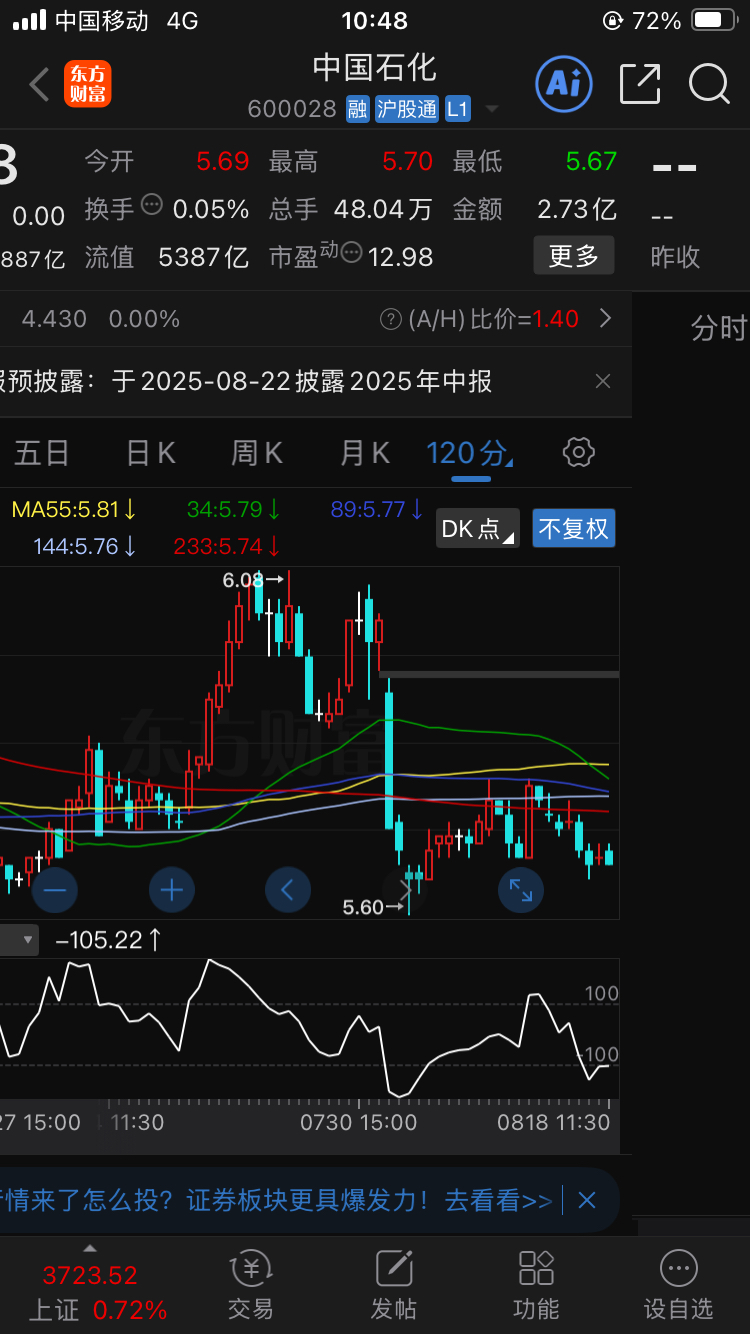This screenshot has width=750, height=1334.
Task: Open the 功能 functions menu
Action: [x=536, y=1285]
